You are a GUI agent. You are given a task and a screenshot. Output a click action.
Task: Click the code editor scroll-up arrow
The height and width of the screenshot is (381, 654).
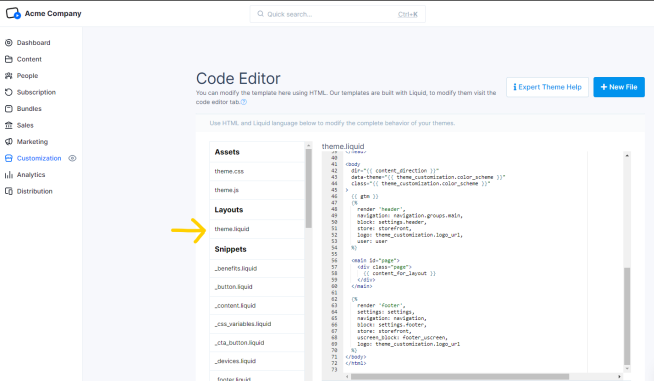click(627, 155)
